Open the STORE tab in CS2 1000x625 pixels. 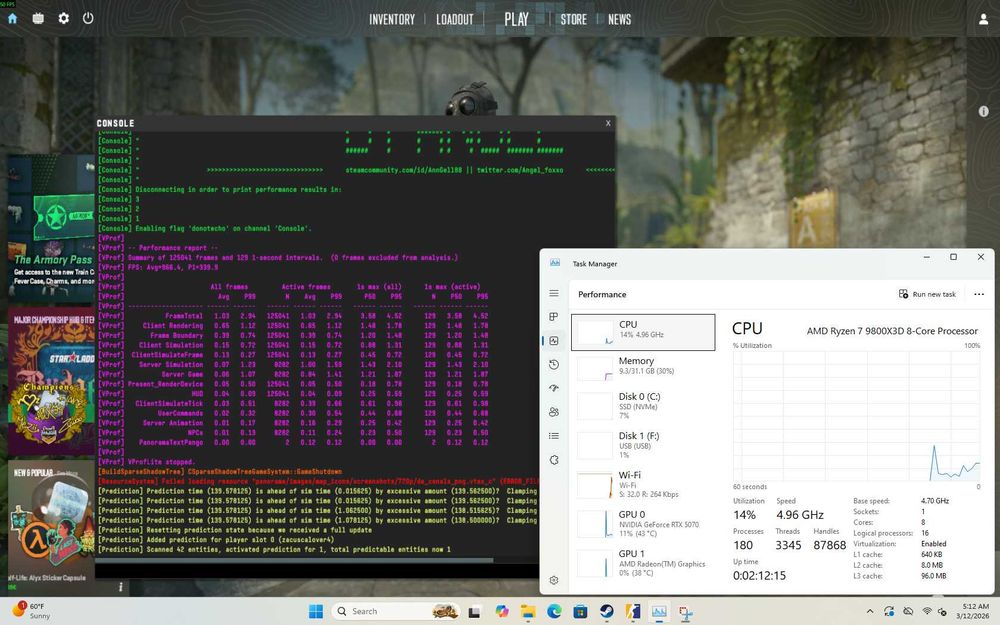pyautogui.click(x=573, y=19)
